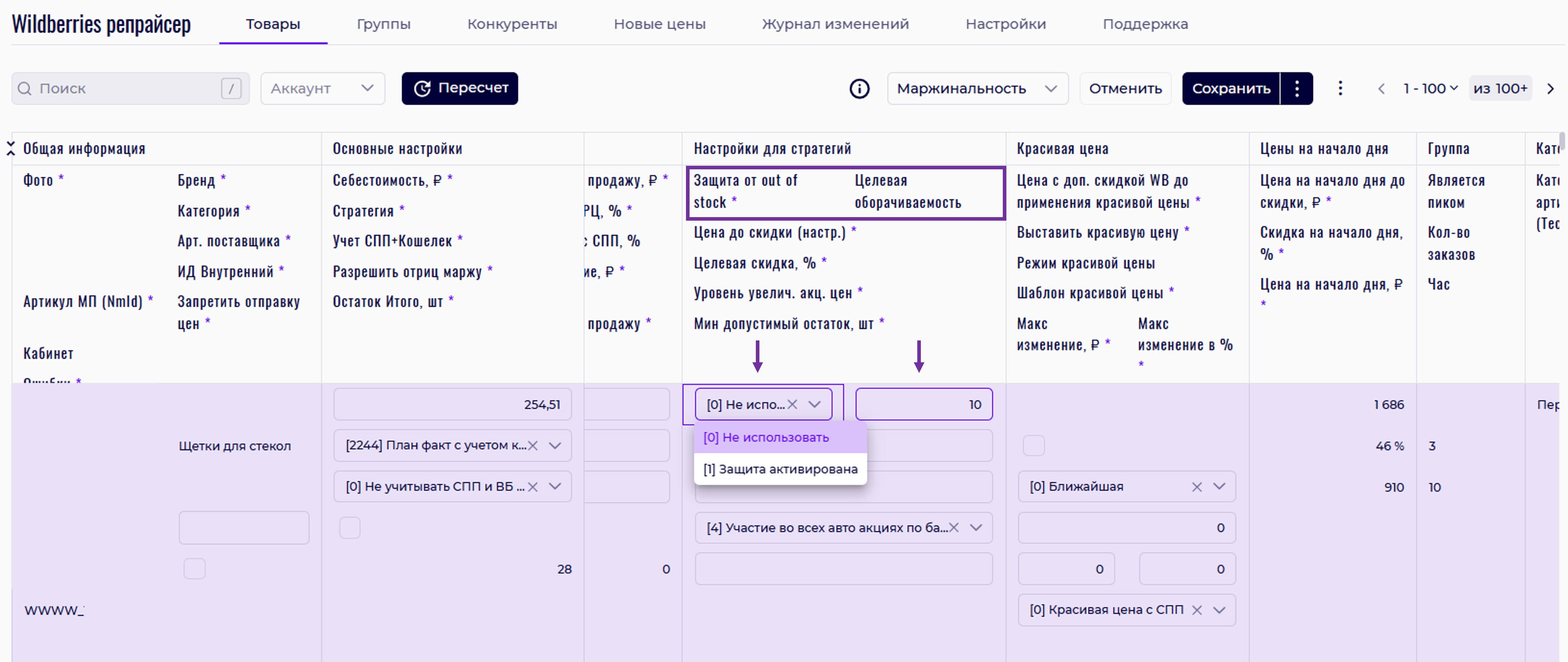Open the three-dot menu beside Сохранить

tap(1296, 89)
